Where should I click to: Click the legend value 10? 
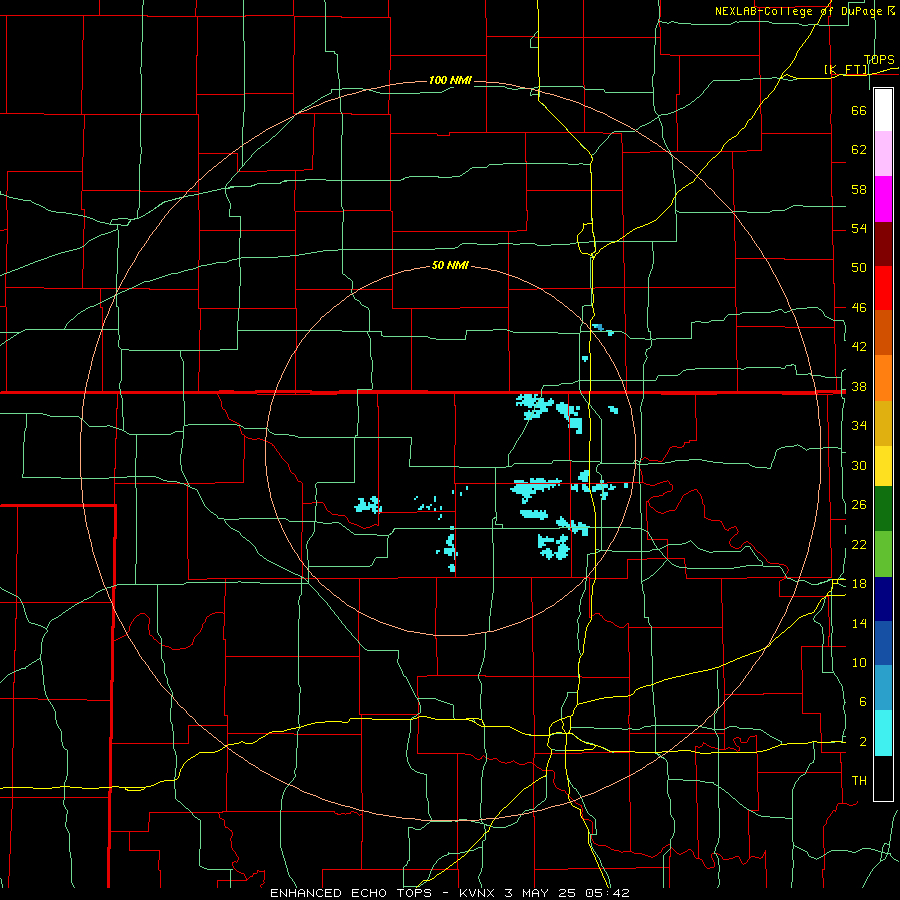(x=859, y=663)
